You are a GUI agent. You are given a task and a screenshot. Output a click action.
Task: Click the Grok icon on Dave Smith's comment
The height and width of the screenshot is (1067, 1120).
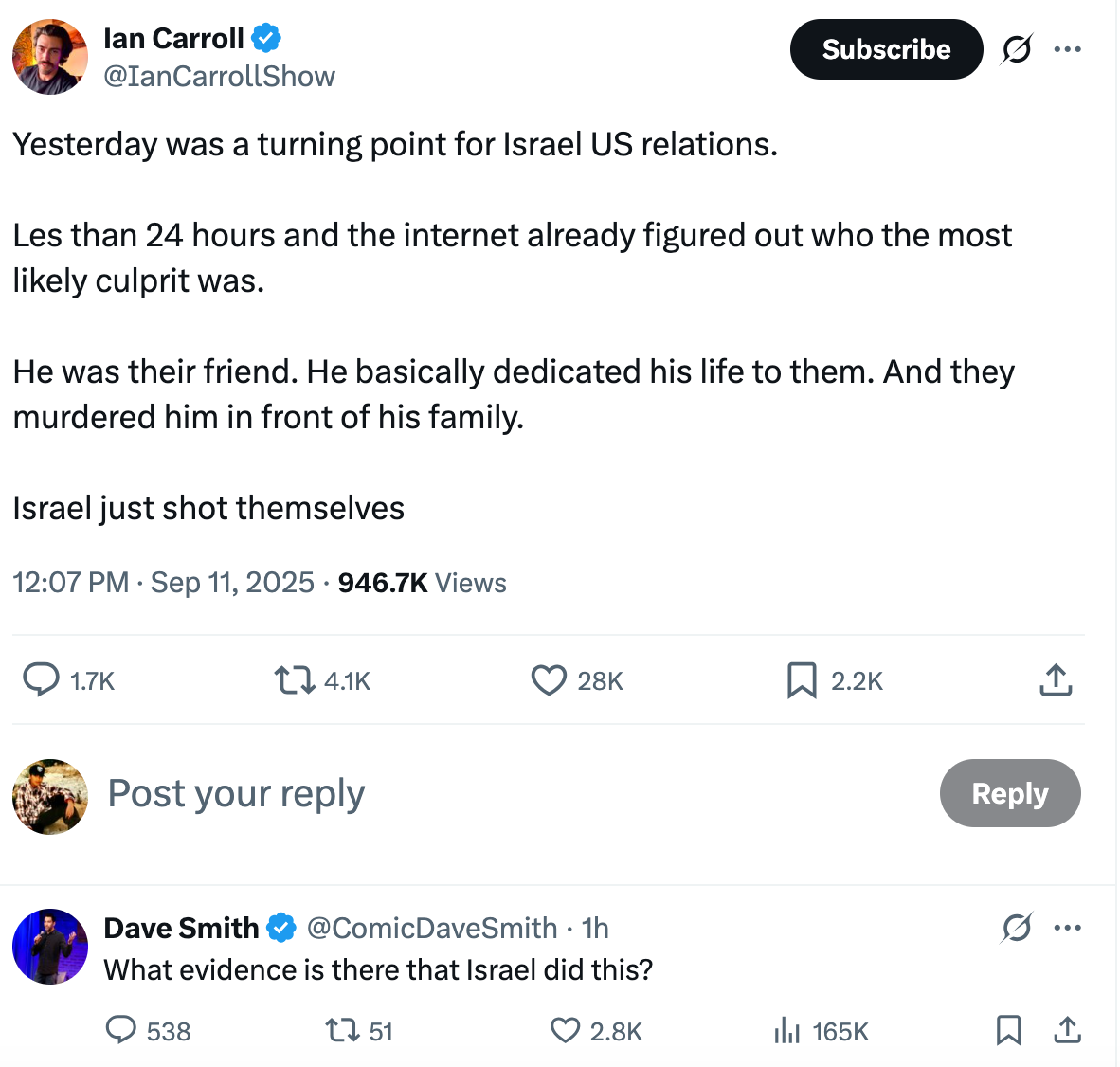pyautogui.click(x=1016, y=928)
